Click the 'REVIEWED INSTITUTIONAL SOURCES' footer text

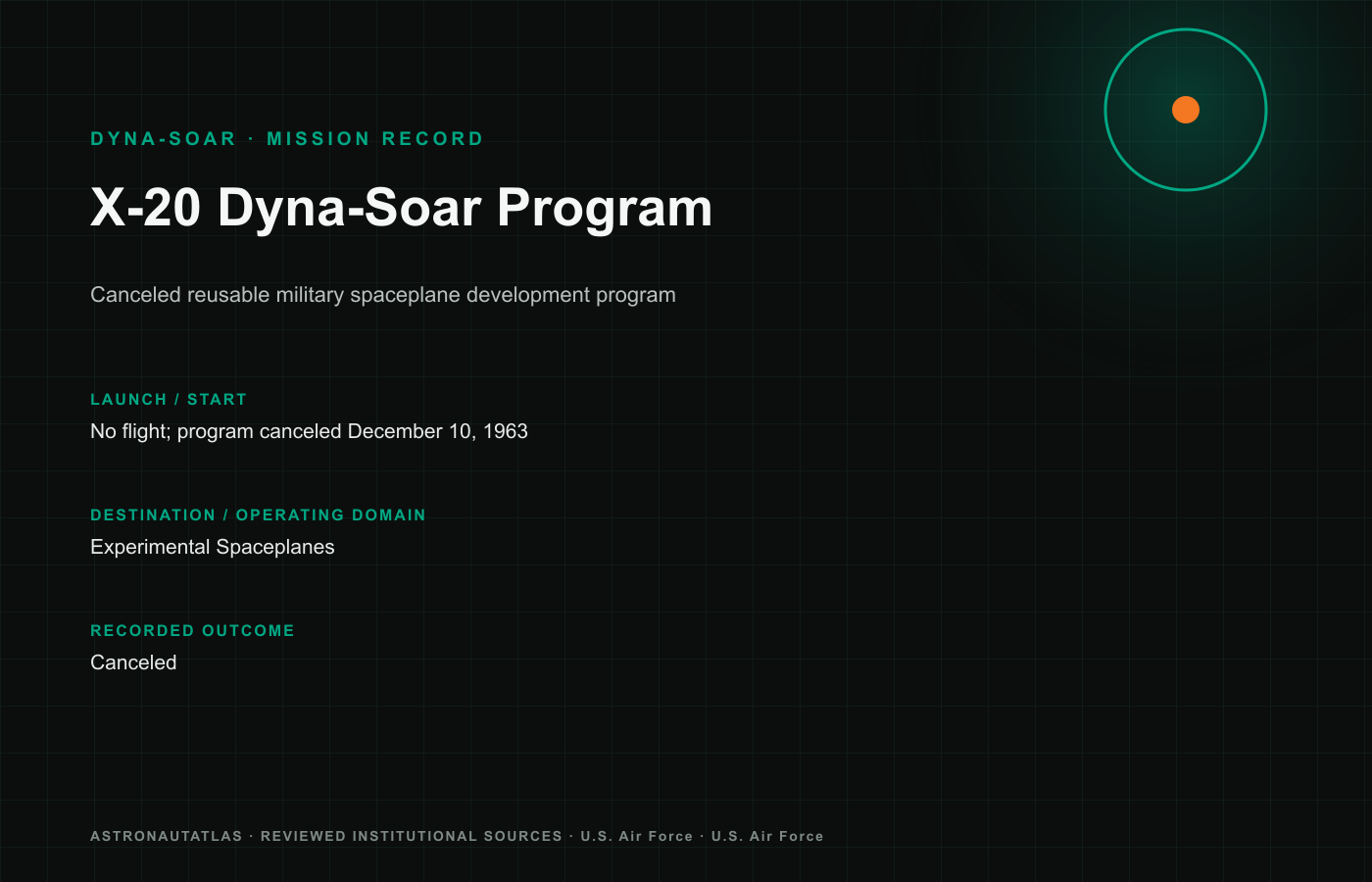coord(412,836)
